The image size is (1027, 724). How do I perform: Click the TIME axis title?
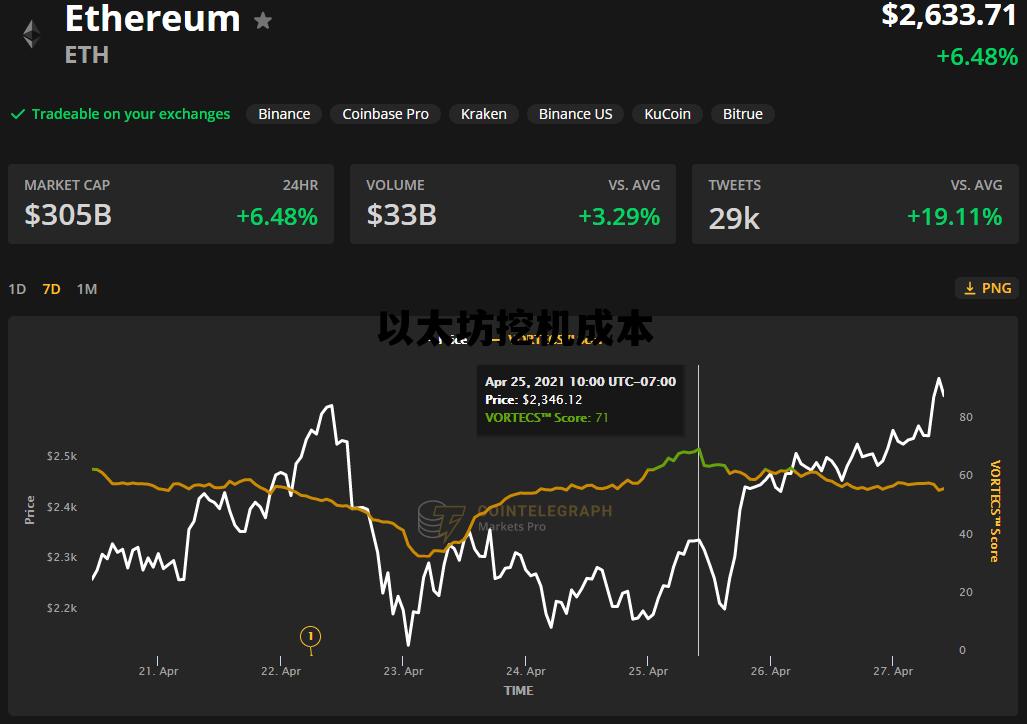click(518, 691)
